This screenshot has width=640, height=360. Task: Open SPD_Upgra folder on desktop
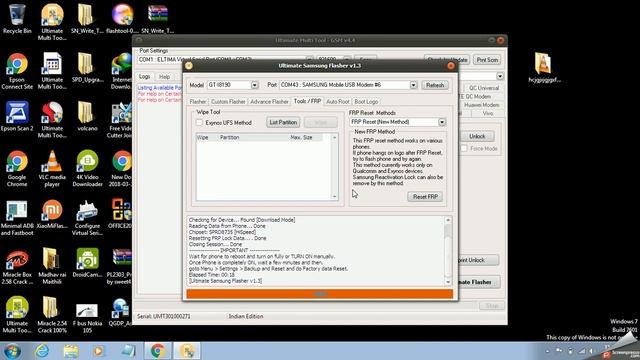87,67
